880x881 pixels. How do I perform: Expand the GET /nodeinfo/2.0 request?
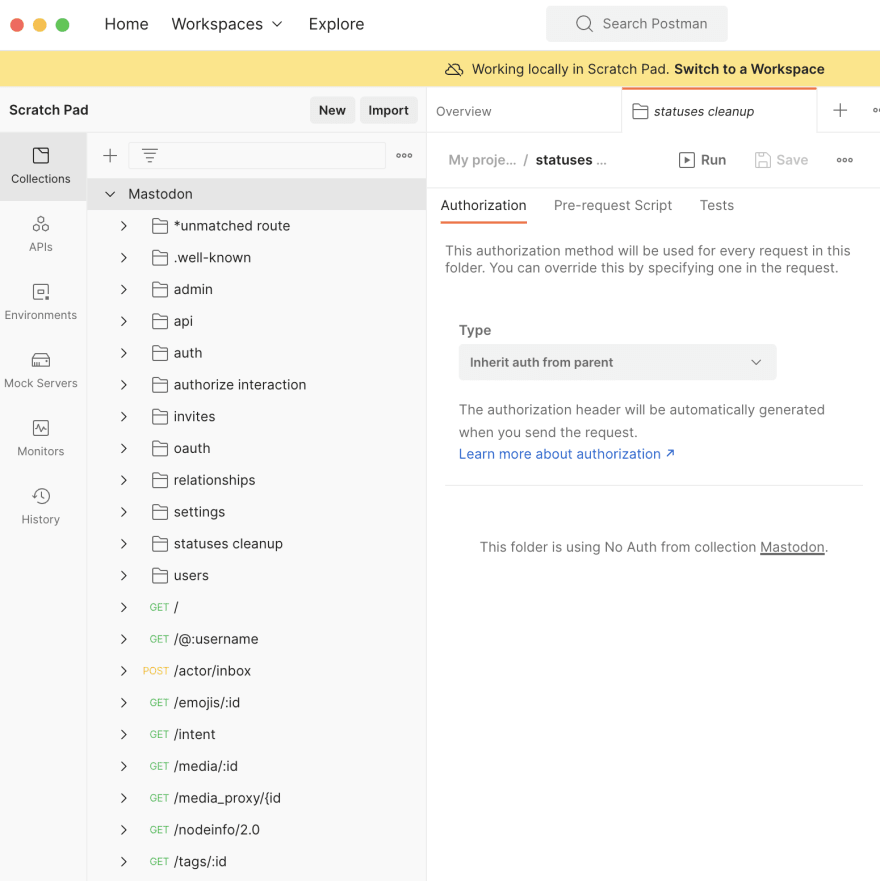(x=124, y=830)
